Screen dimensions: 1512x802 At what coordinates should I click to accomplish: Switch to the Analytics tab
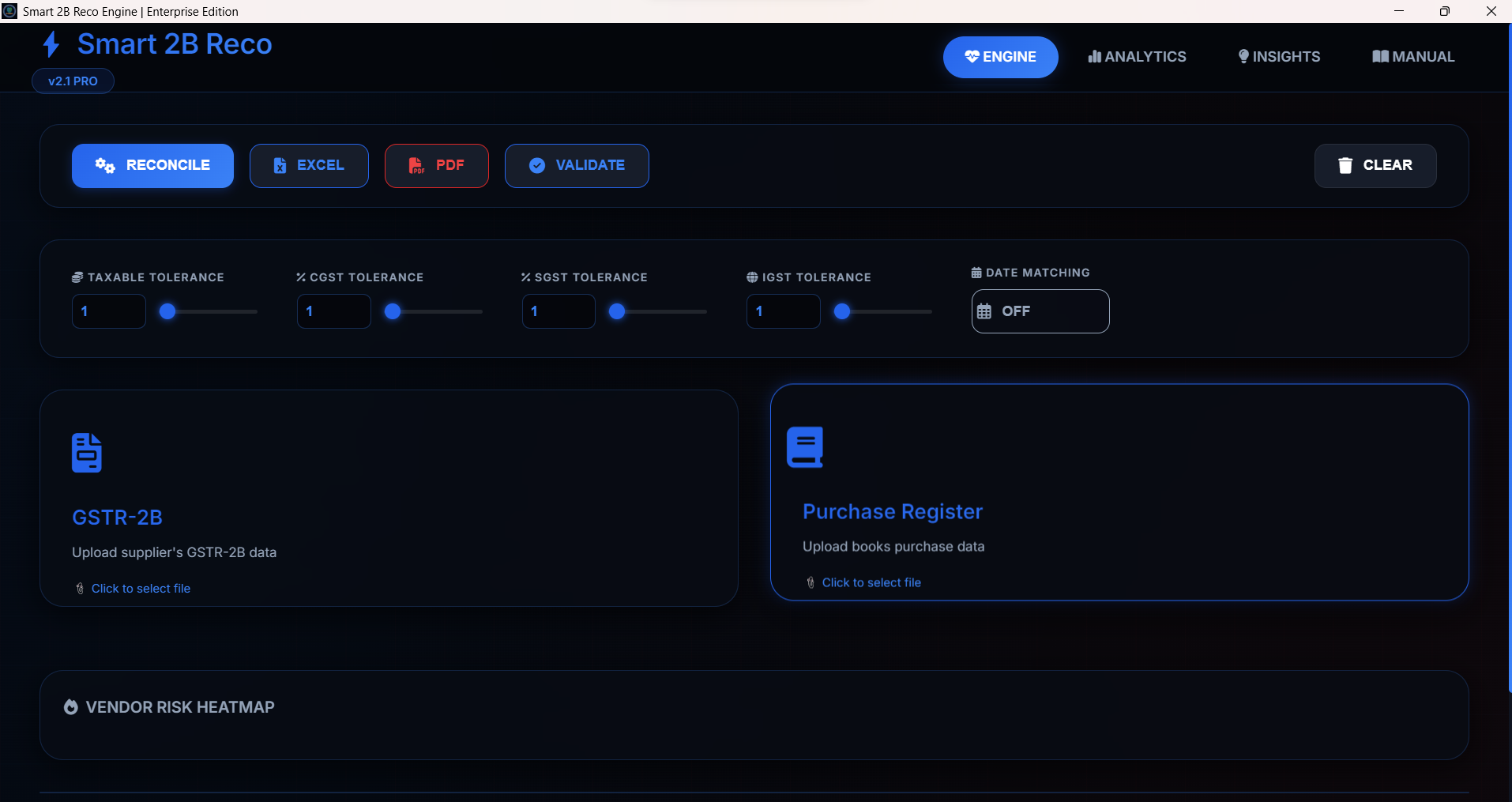point(1137,57)
